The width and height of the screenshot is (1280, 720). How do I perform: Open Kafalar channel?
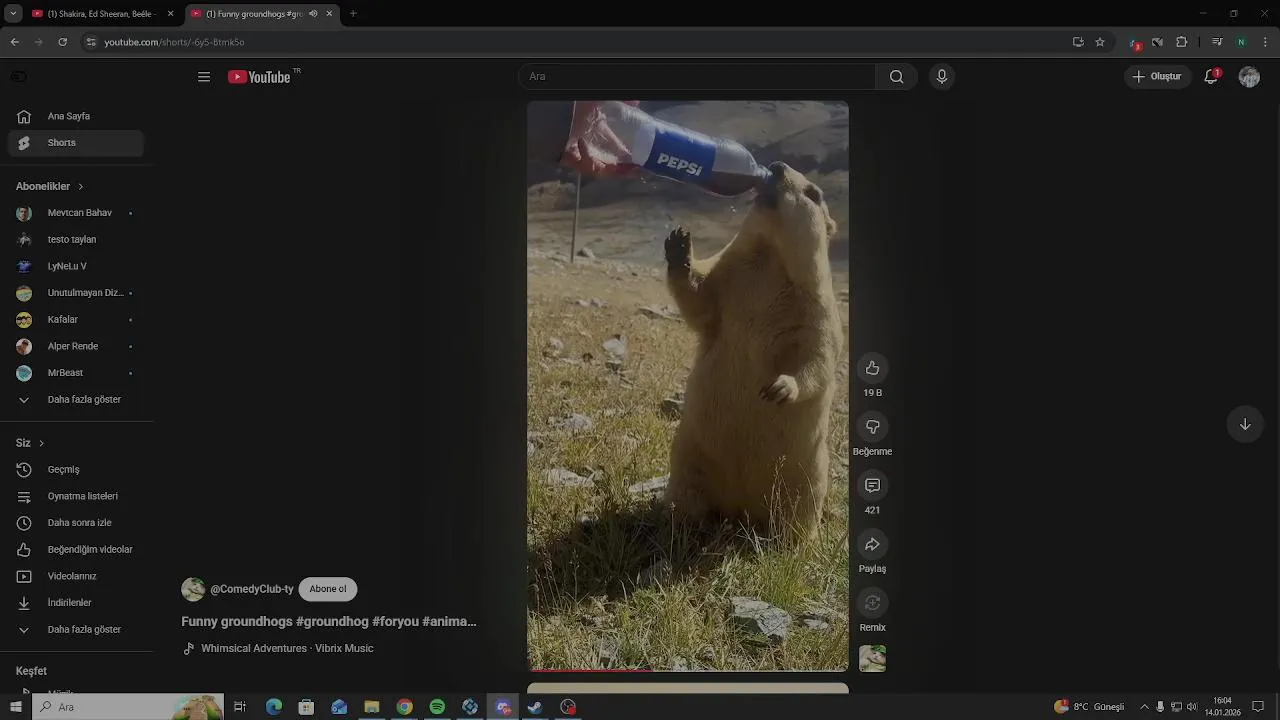[x=76, y=319]
